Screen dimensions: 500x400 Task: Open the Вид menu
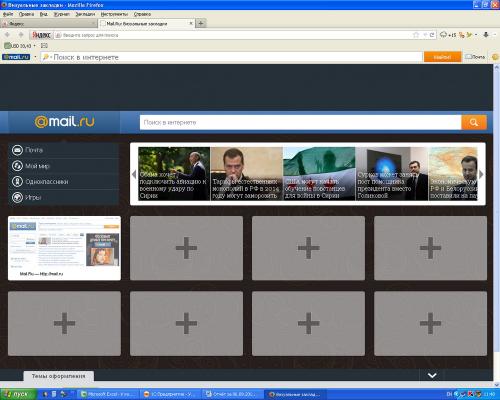click(44, 14)
